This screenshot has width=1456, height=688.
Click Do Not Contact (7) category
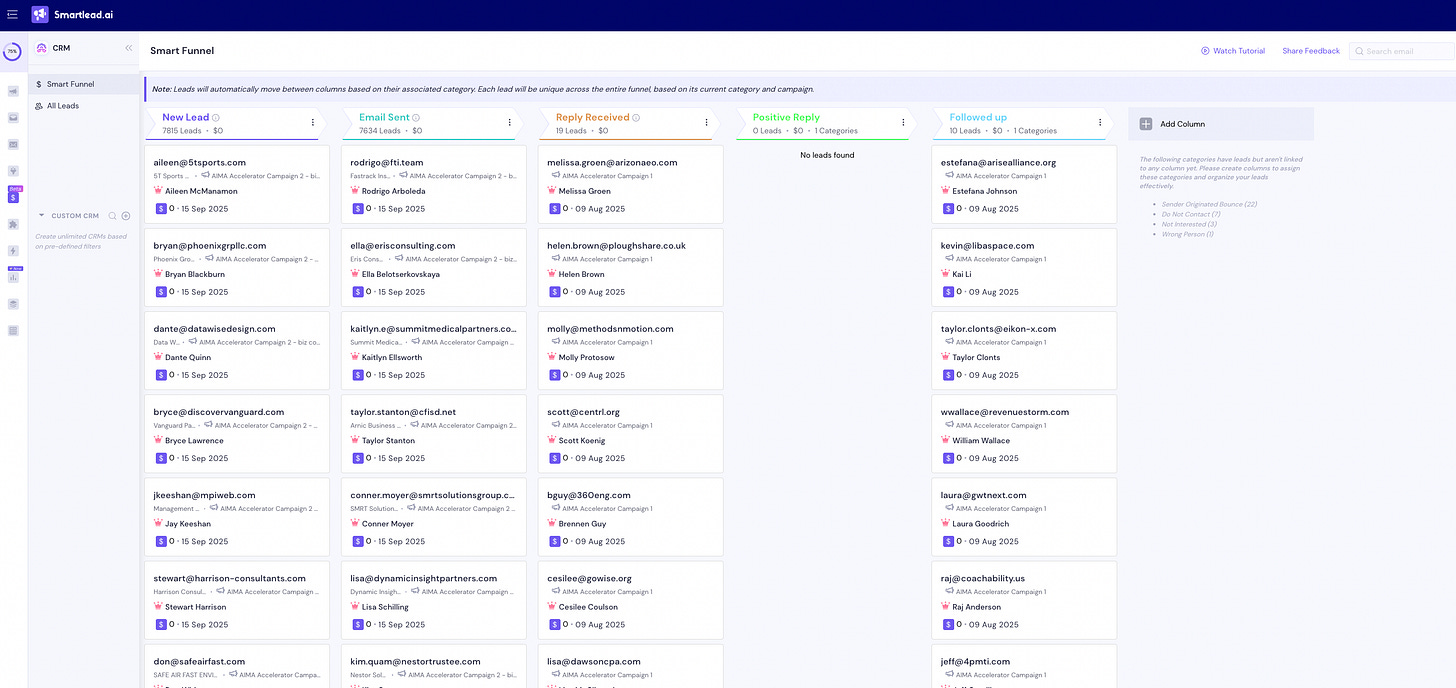1191,214
